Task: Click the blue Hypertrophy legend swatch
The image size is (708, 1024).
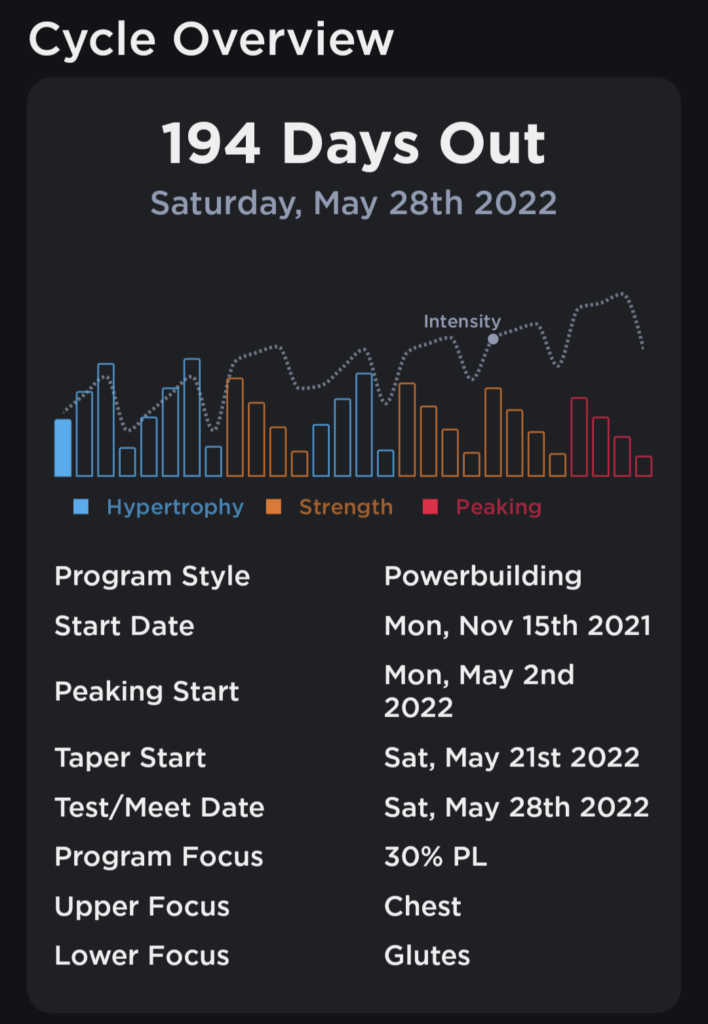Action: (x=82, y=507)
